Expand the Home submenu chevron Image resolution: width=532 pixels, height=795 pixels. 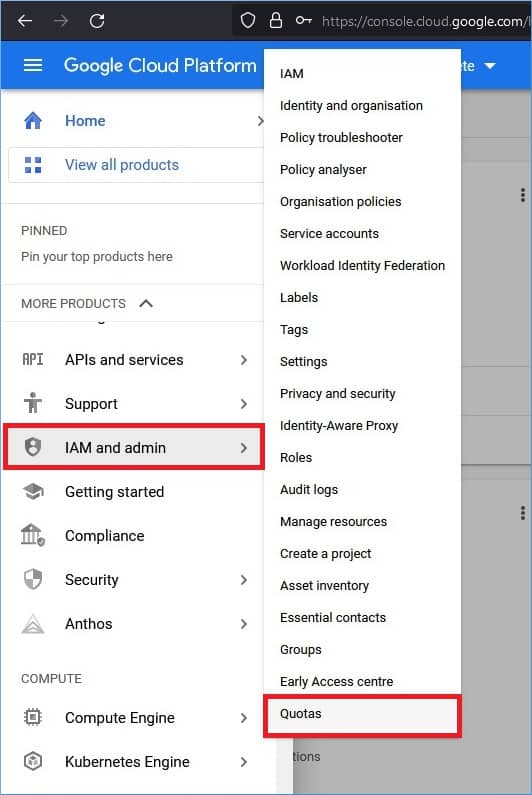click(x=260, y=121)
